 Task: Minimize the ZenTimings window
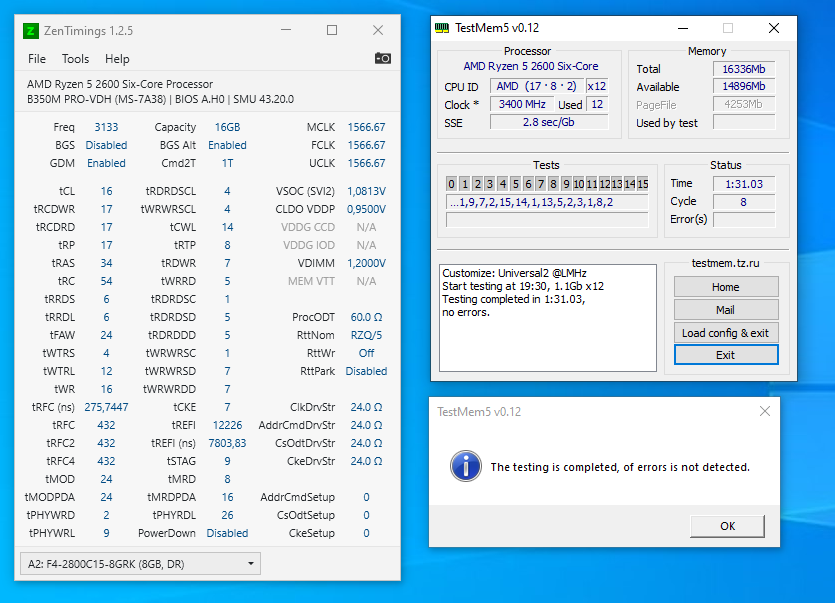click(286, 30)
